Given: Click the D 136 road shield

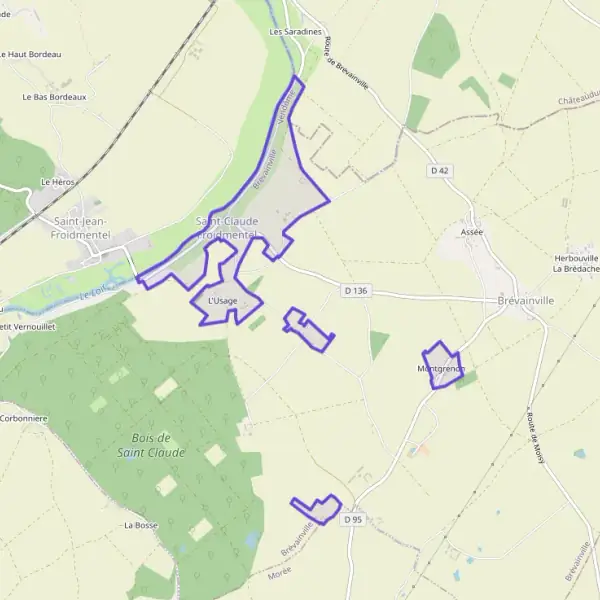Looking at the screenshot, I should coord(356,291).
